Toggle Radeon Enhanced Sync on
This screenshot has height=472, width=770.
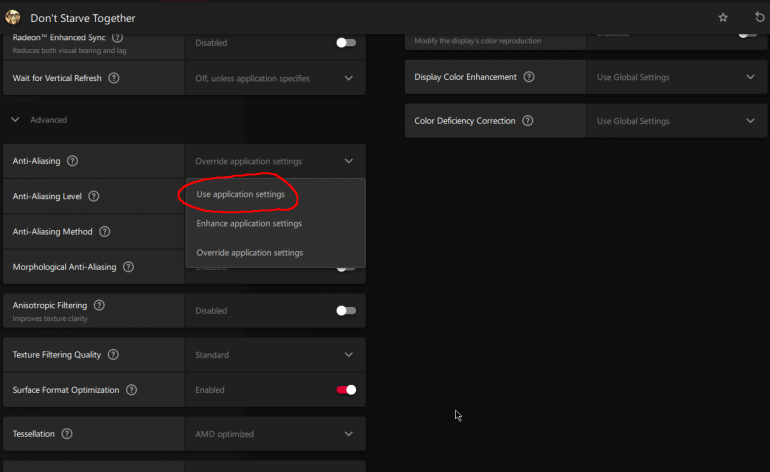click(346, 43)
